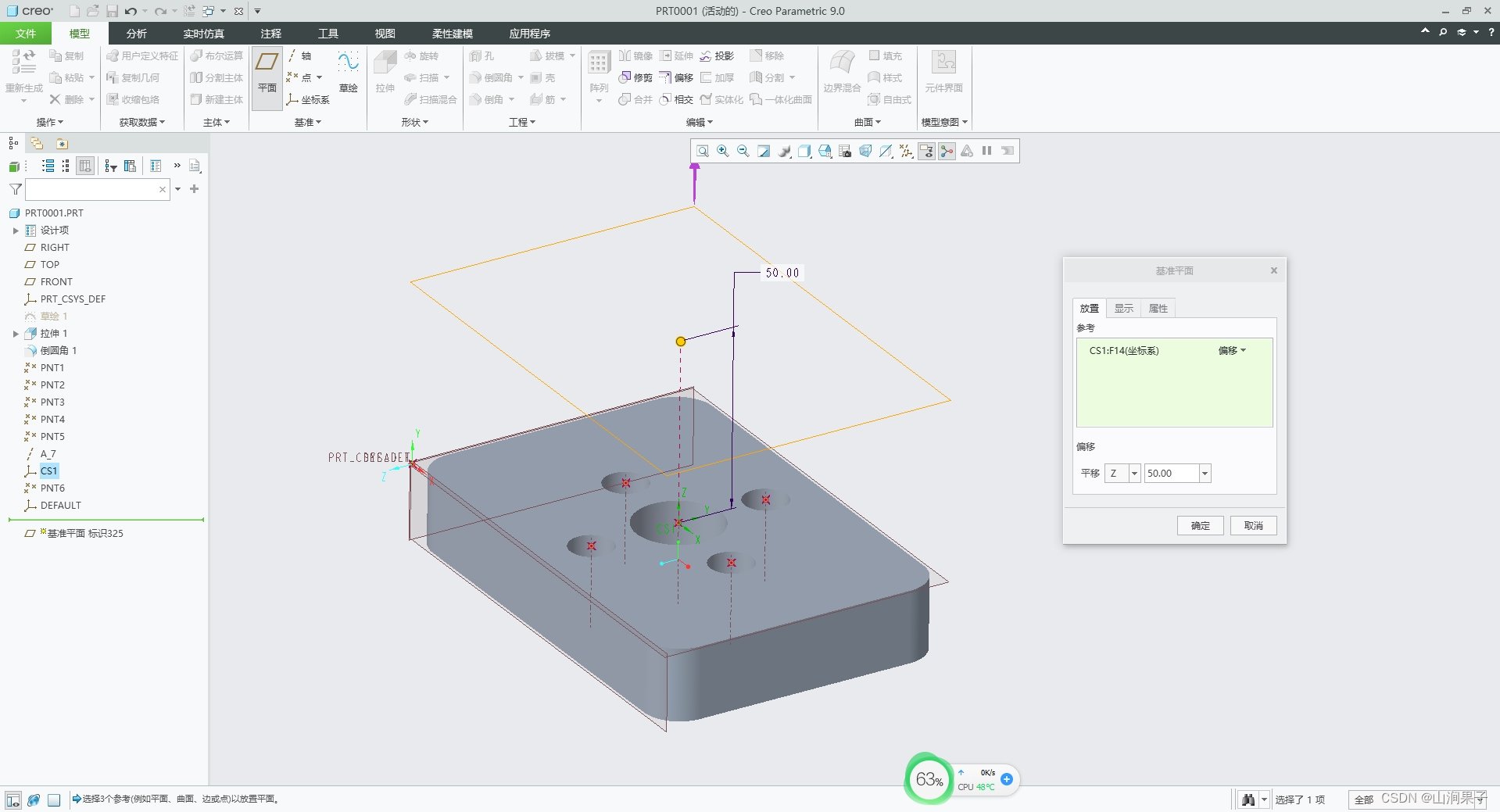Viewport: 1500px width, 812px height.
Task: Click the undo arrow icon
Action: (x=131, y=11)
